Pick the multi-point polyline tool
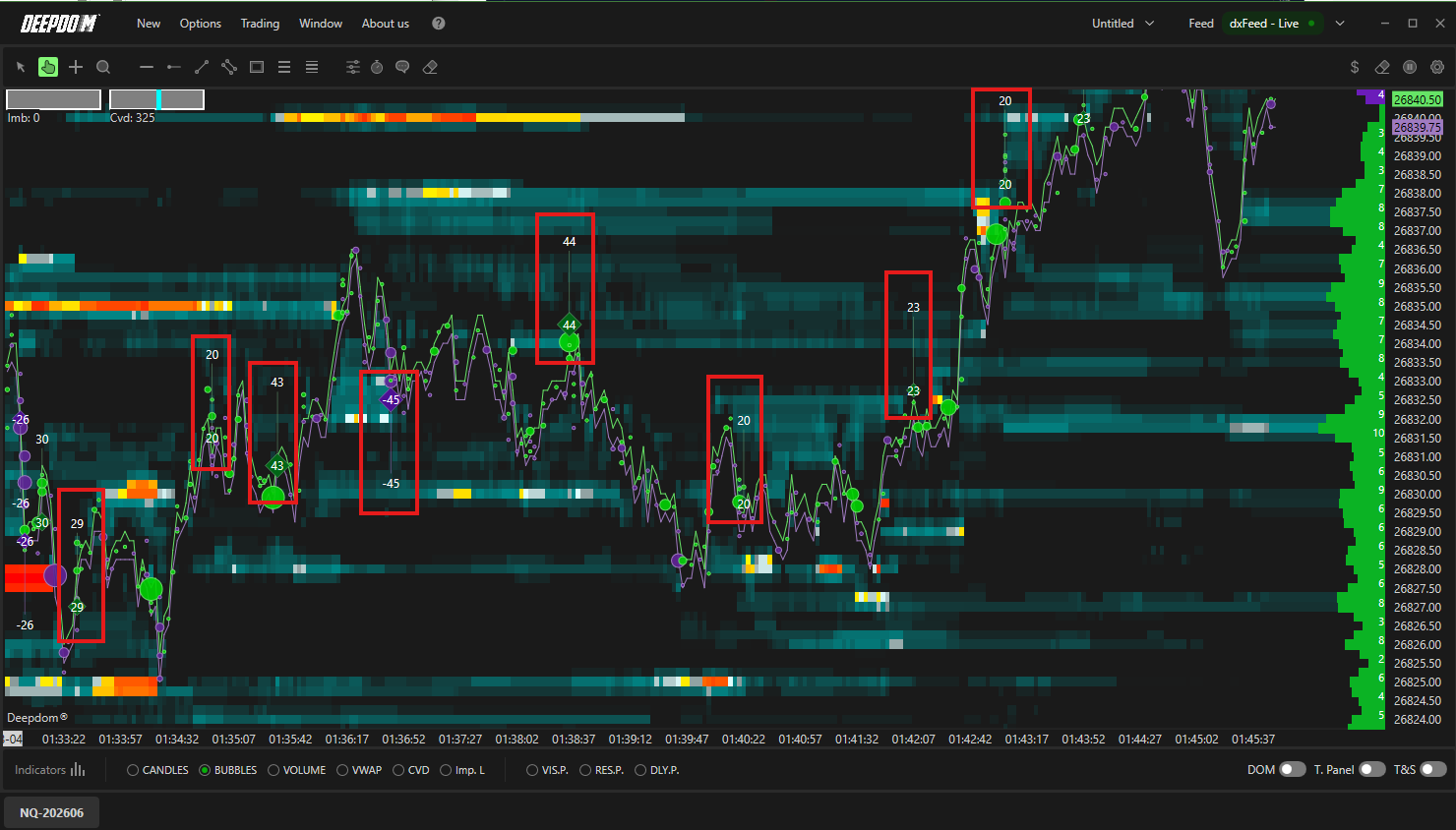Viewport: 1456px width, 830px height. [x=229, y=67]
